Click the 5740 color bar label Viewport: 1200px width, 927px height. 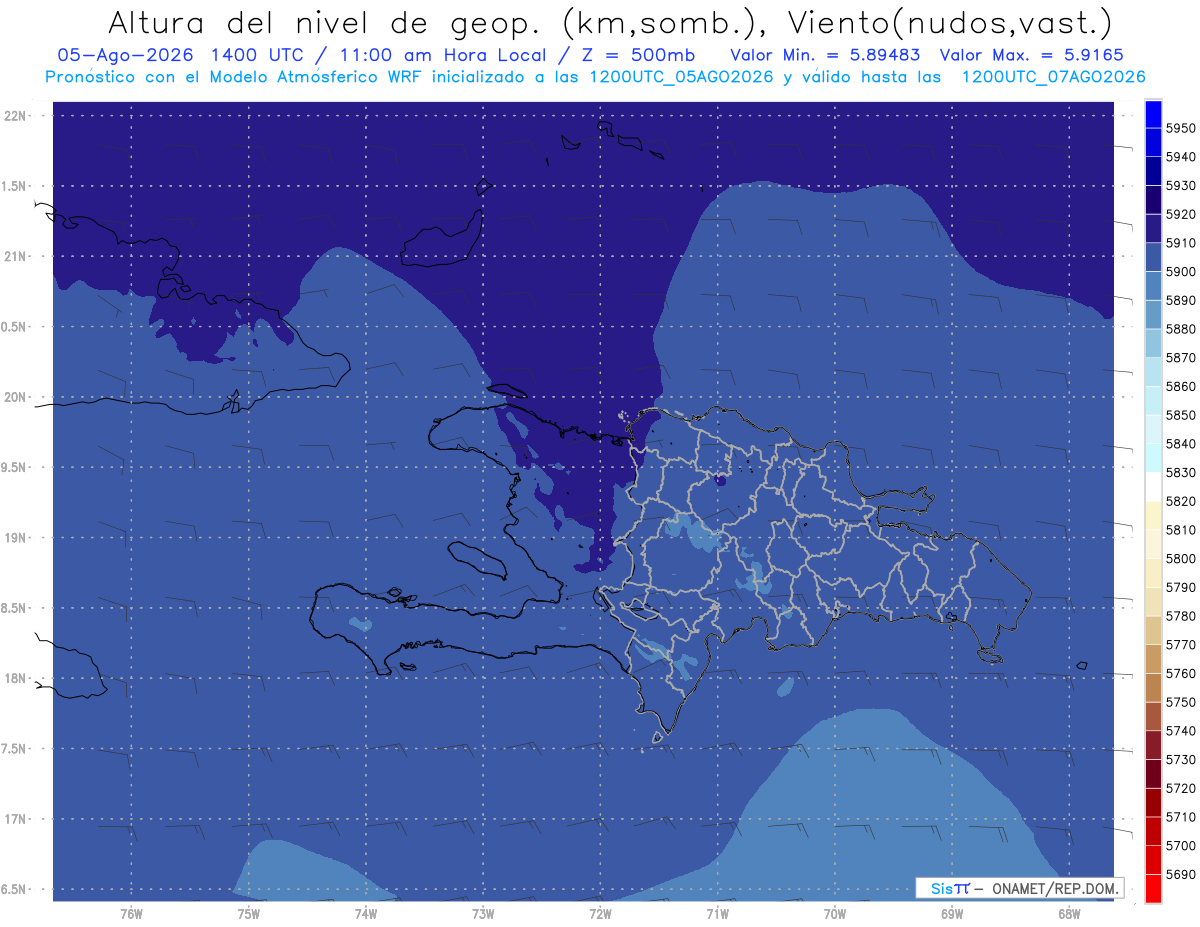pos(1180,731)
